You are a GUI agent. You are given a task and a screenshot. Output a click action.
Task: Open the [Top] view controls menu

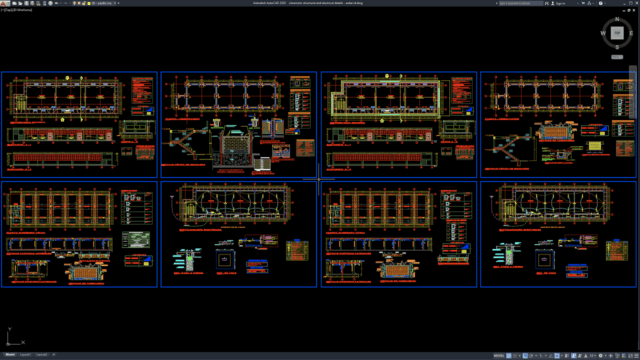(7, 10)
